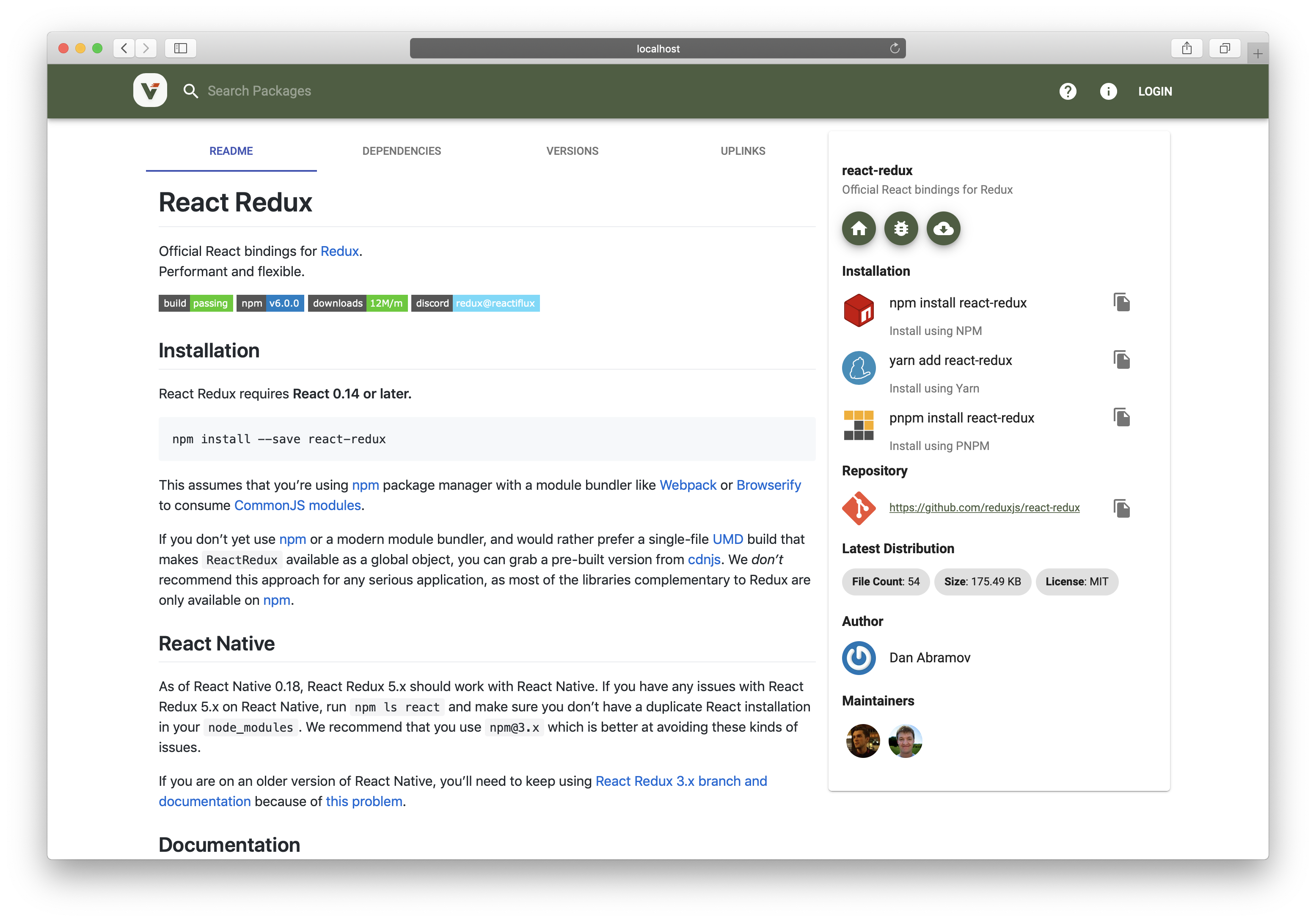Copy the npm install command

click(x=1122, y=302)
